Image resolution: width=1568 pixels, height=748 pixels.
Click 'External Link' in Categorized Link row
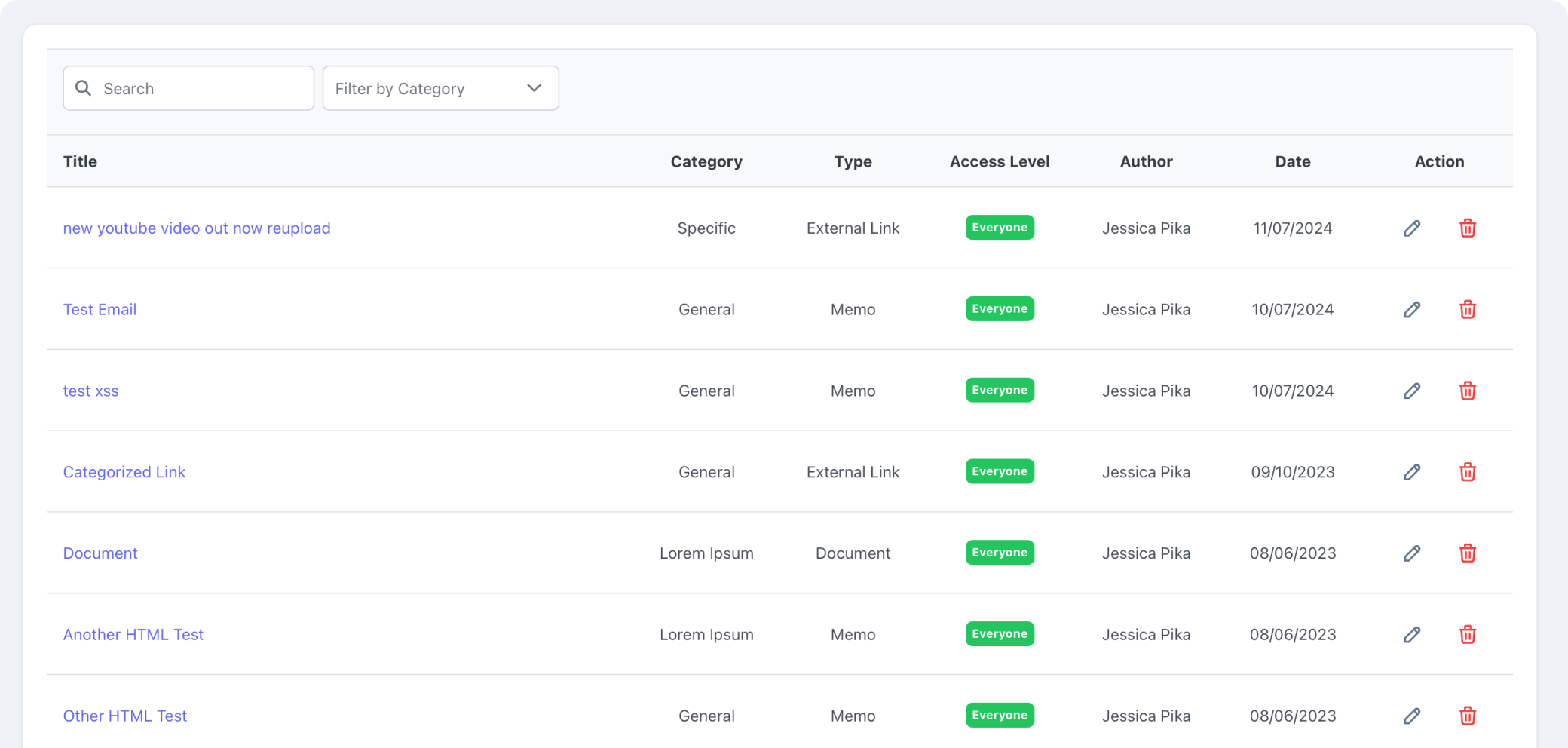point(853,473)
